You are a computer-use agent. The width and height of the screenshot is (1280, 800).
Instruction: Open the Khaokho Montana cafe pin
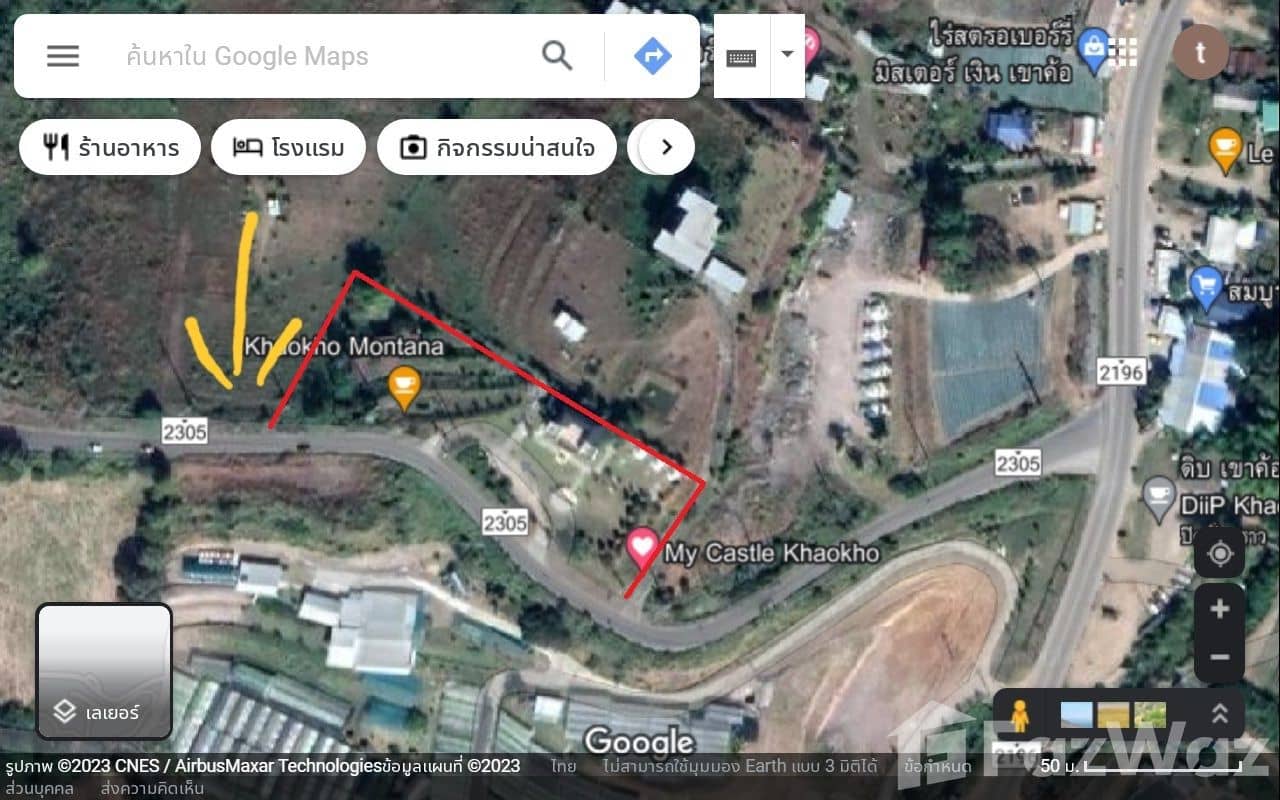click(x=404, y=388)
